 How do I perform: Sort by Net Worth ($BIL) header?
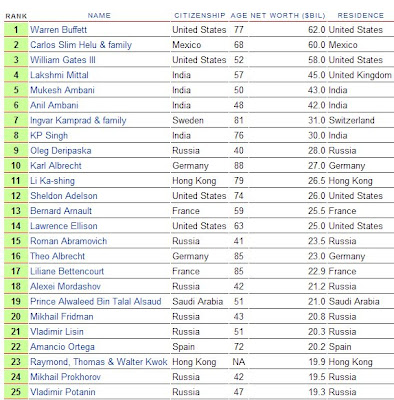[x=288, y=15]
